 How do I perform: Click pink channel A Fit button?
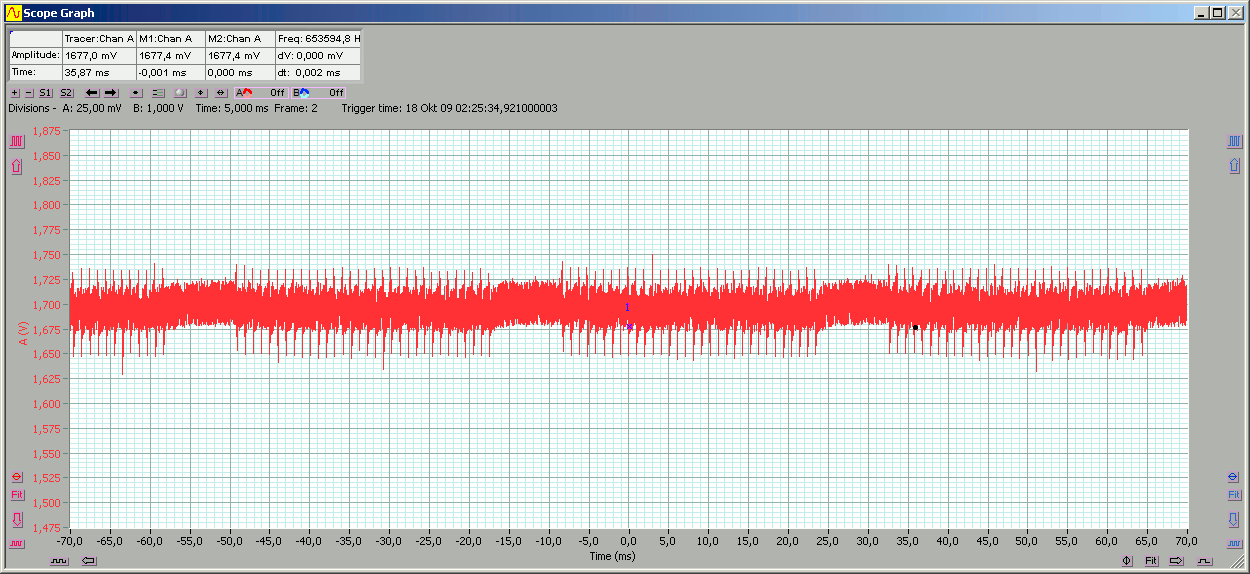(16, 495)
